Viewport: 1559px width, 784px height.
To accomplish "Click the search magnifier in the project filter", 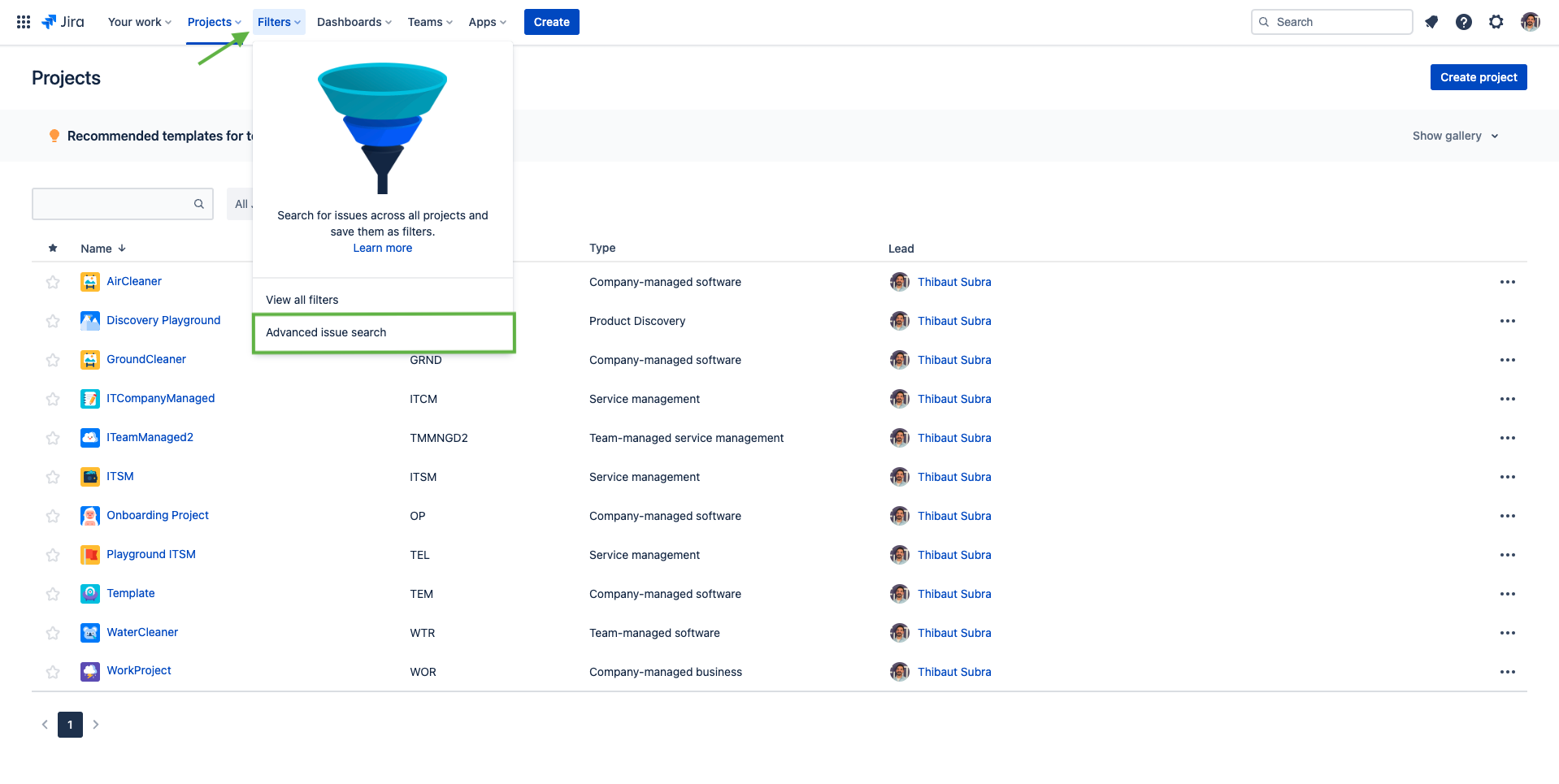I will (x=199, y=204).
